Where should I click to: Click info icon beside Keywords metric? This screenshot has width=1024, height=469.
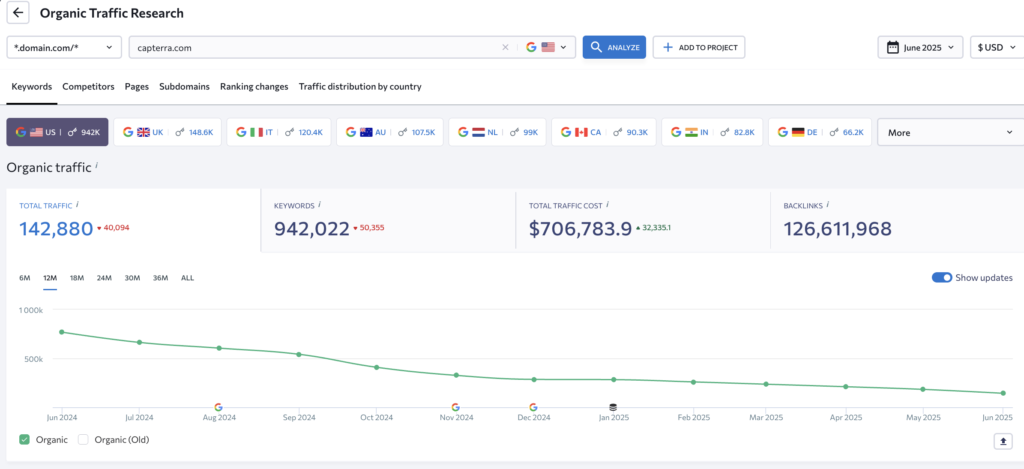pos(319,204)
